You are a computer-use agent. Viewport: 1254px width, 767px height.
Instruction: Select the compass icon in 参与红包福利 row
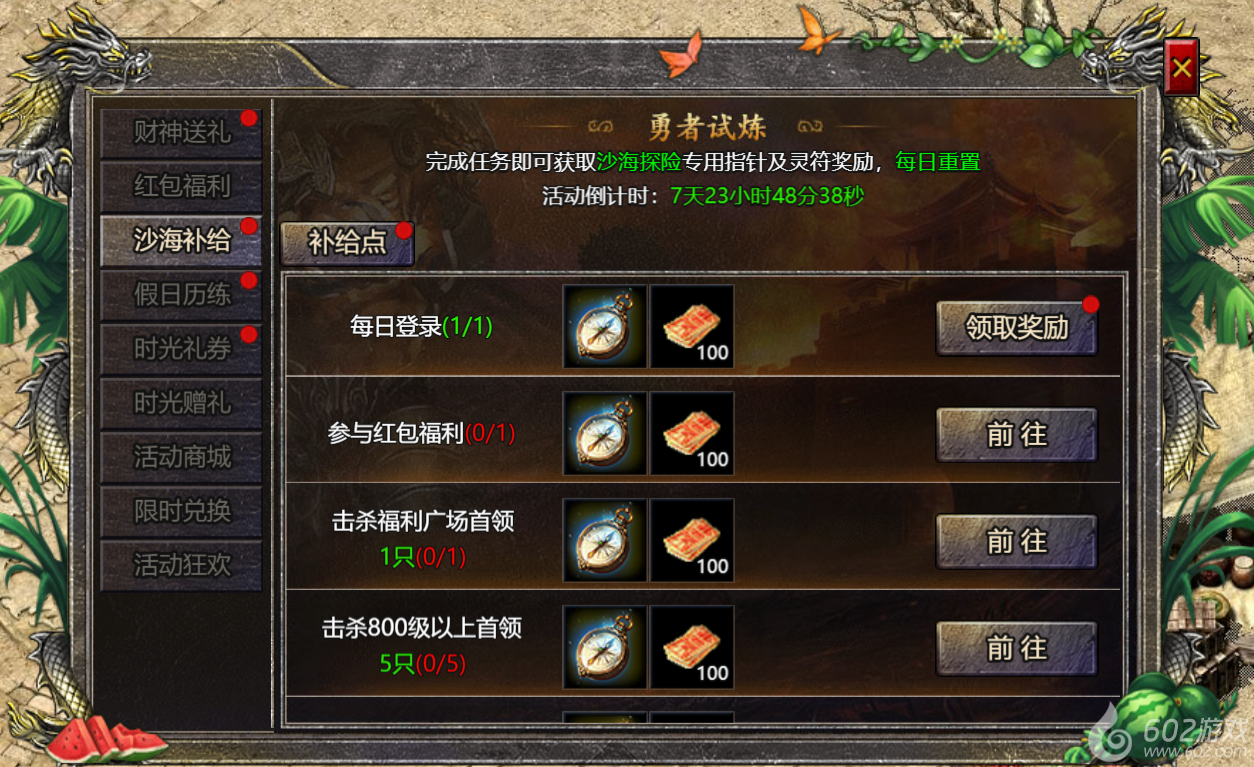click(605, 433)
